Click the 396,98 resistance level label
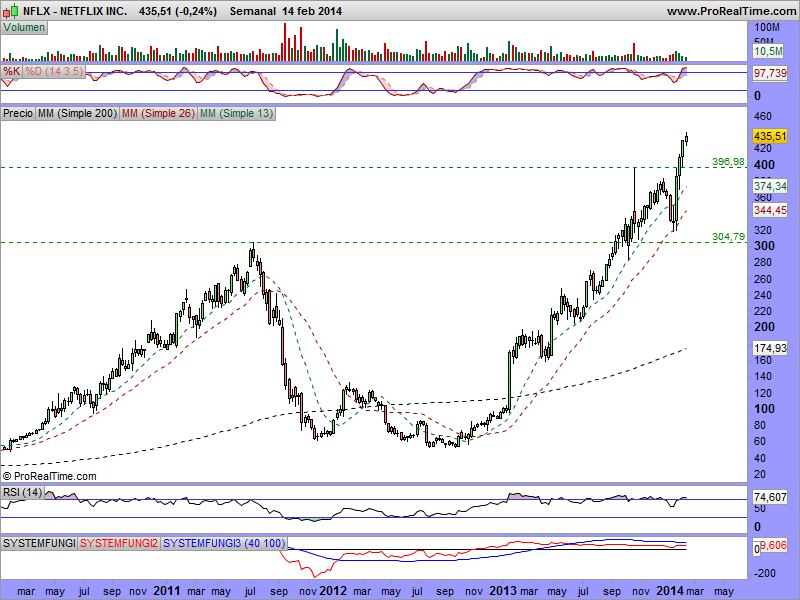800x600 pixels. (x=728, y=162)
